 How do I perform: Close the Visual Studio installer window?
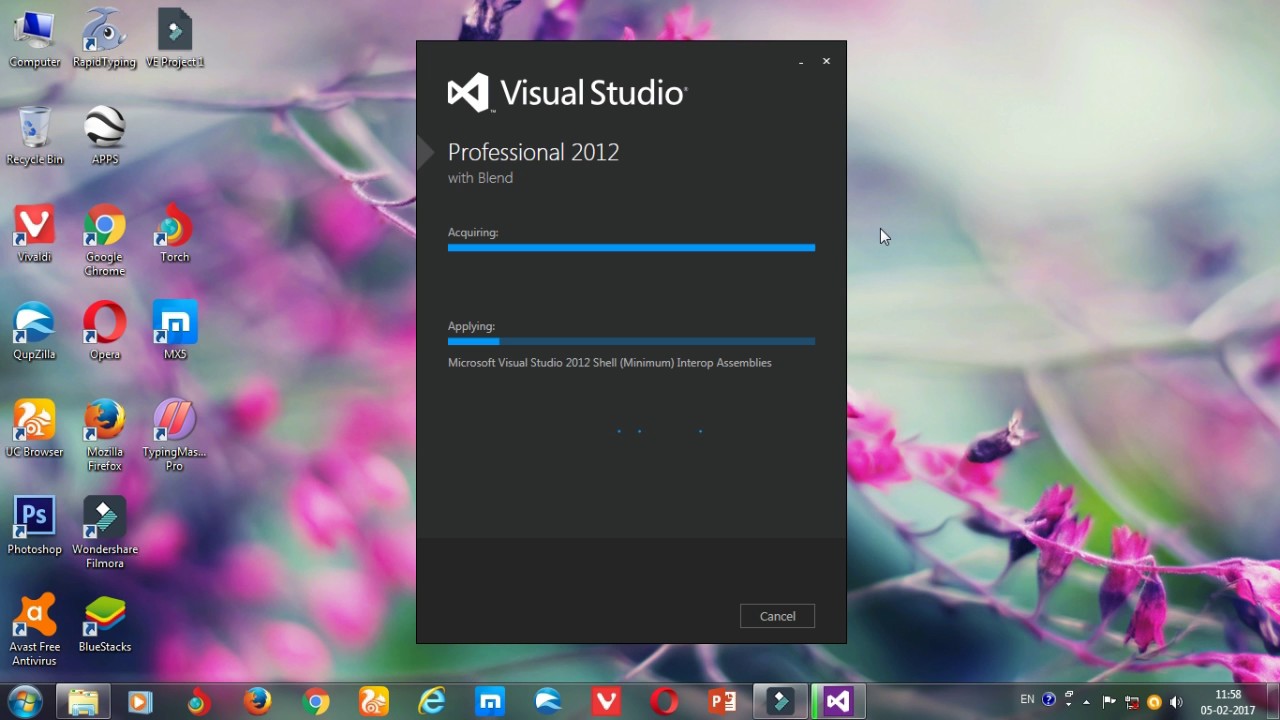(x=826, y=61)
